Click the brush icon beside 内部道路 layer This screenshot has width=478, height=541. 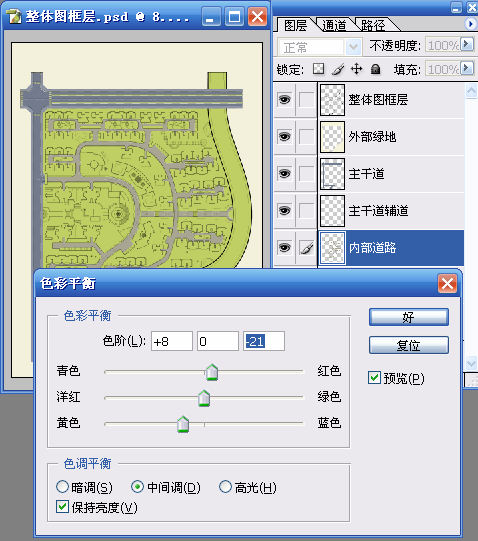pyautogui.click(x=306, y=247)
